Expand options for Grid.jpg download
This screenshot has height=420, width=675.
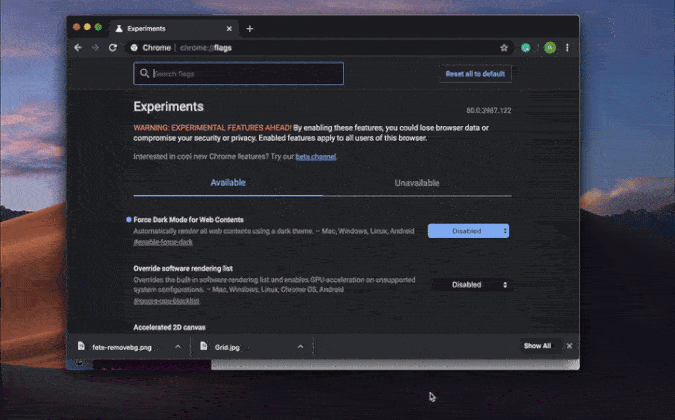(x=300, y=346)
